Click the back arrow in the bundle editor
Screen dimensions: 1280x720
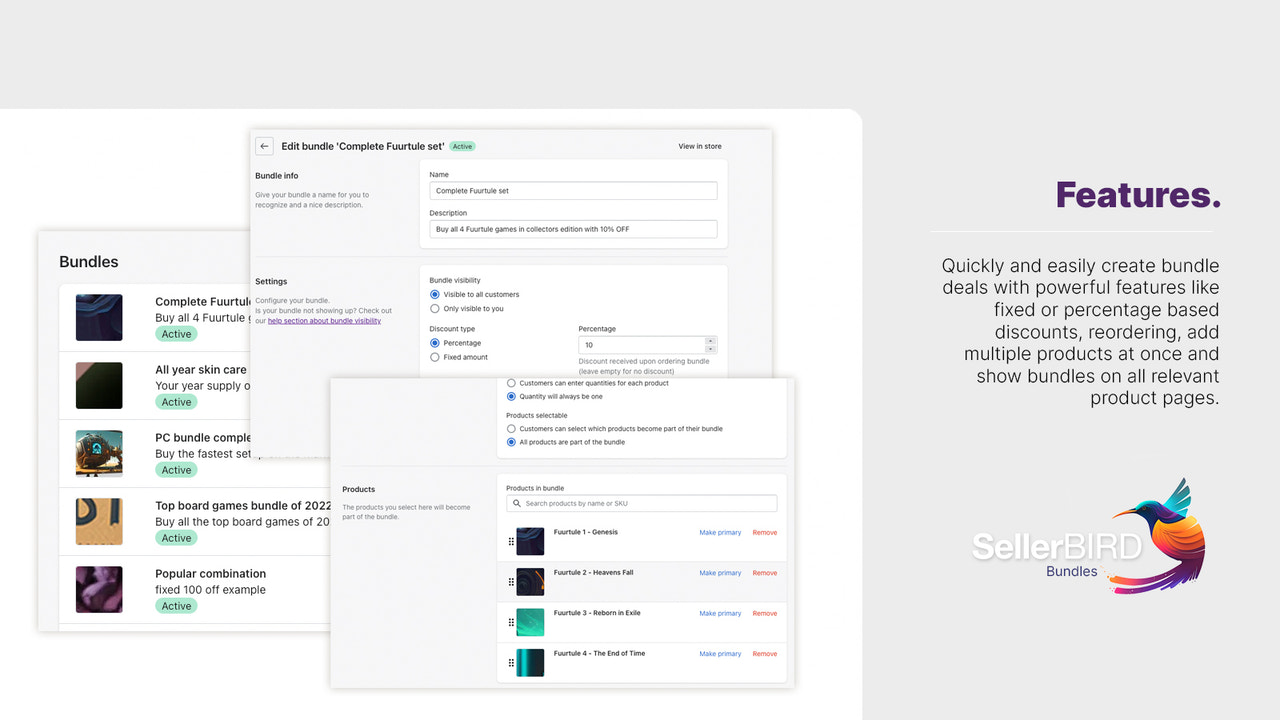(x=264, y=146)
